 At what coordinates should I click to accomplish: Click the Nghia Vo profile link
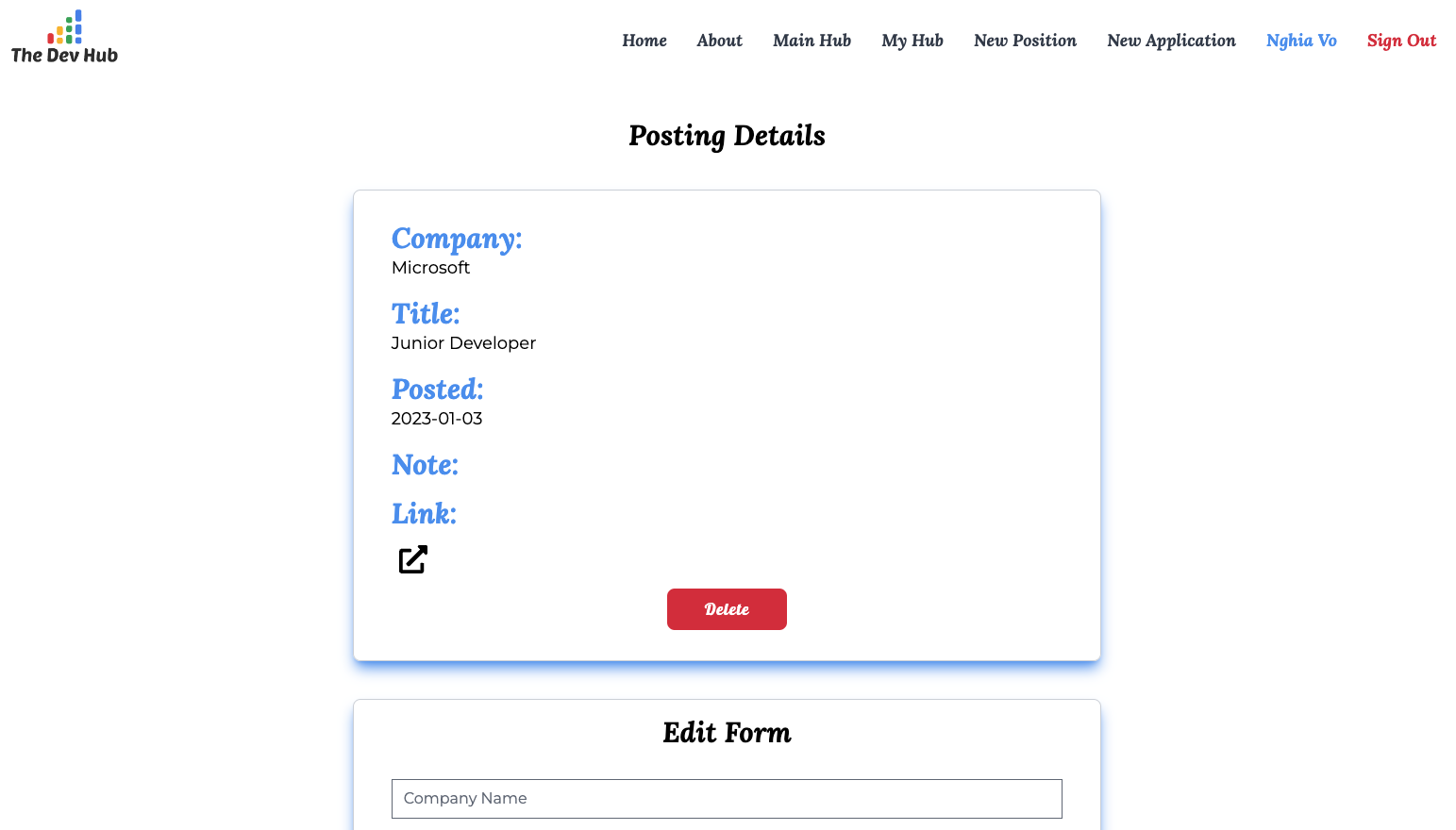[x=1301, y=41]
